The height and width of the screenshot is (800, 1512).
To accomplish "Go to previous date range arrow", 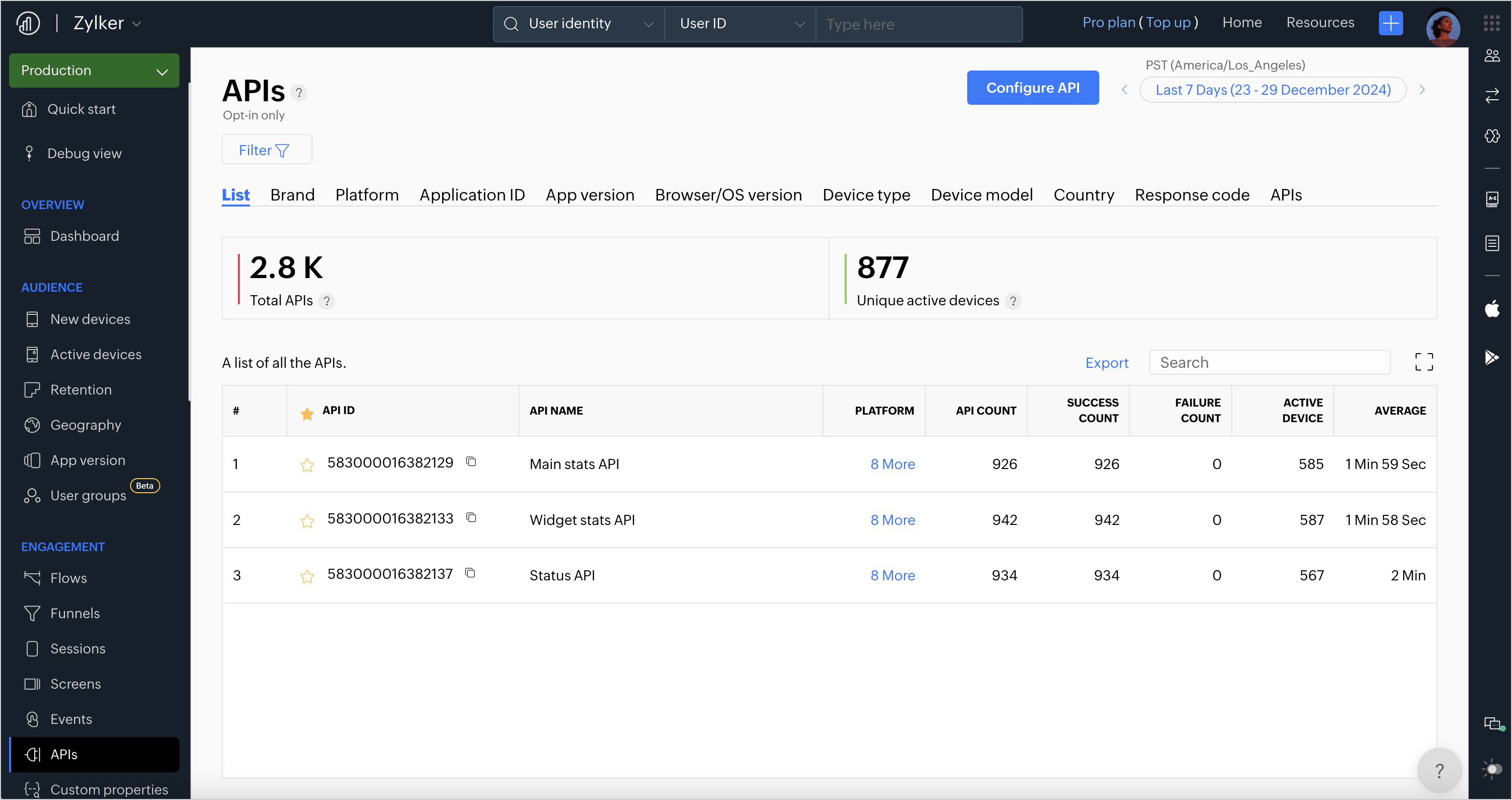I will [x=1124, y=90].
